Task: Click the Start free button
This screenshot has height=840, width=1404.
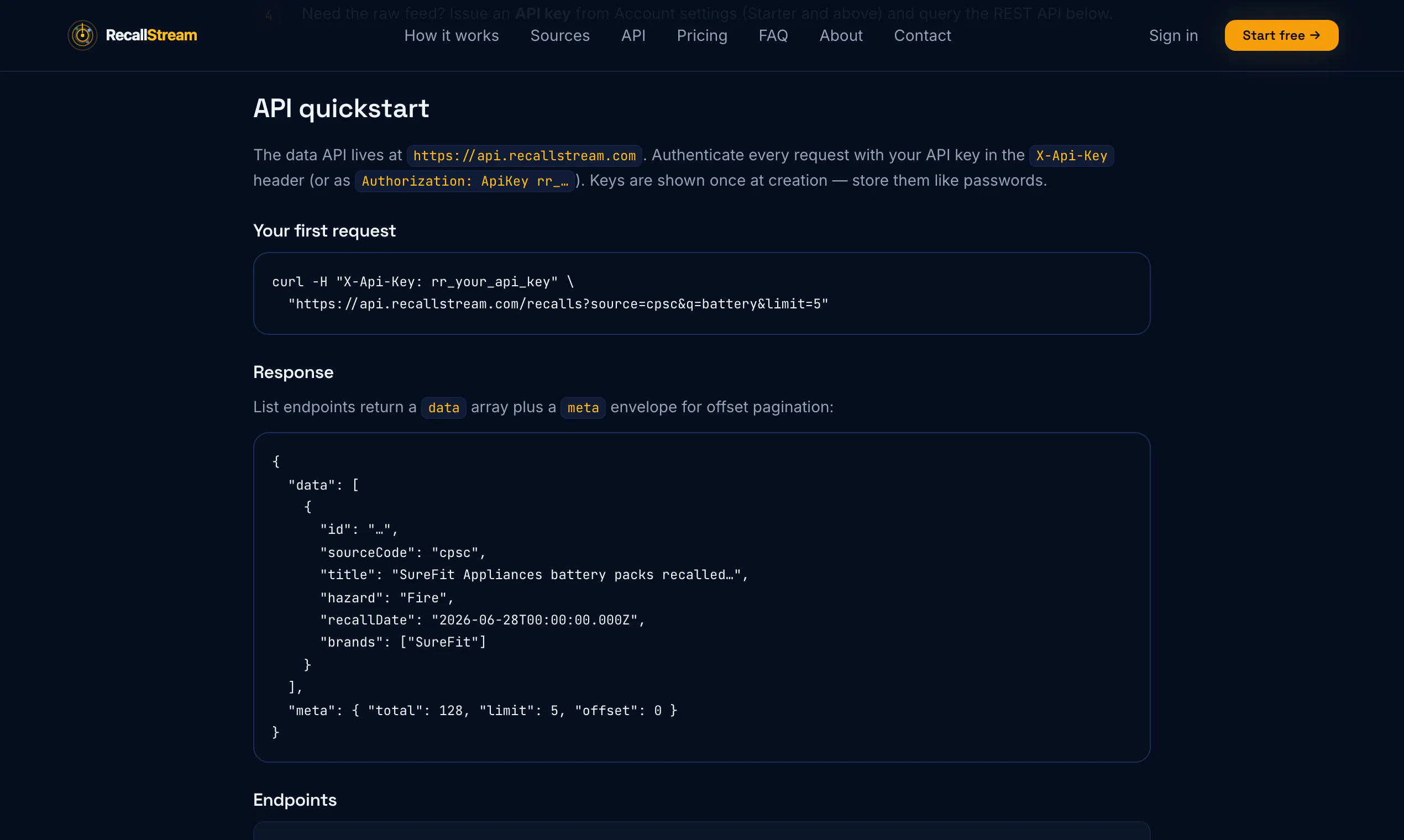Action: 1281,36
